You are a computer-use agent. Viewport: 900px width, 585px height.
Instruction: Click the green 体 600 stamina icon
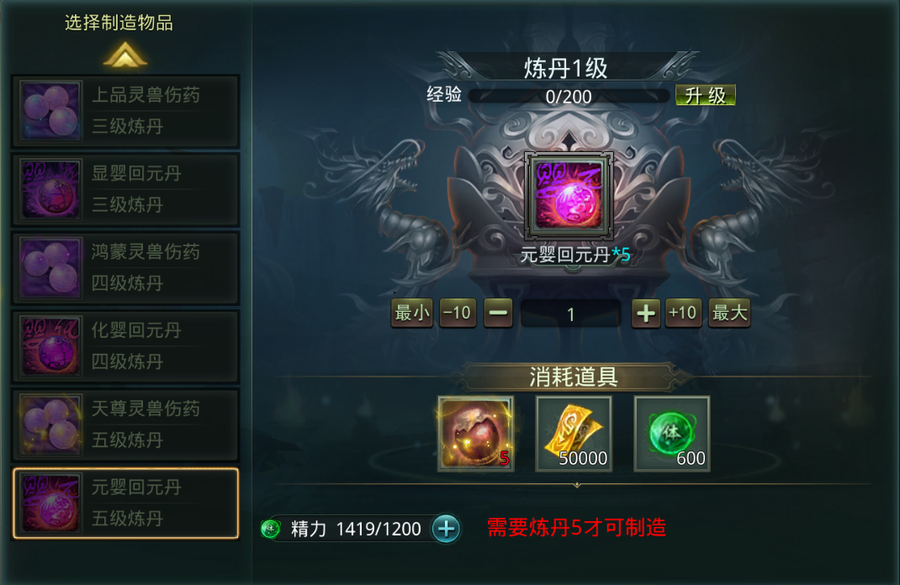click(x=672, y=433)
